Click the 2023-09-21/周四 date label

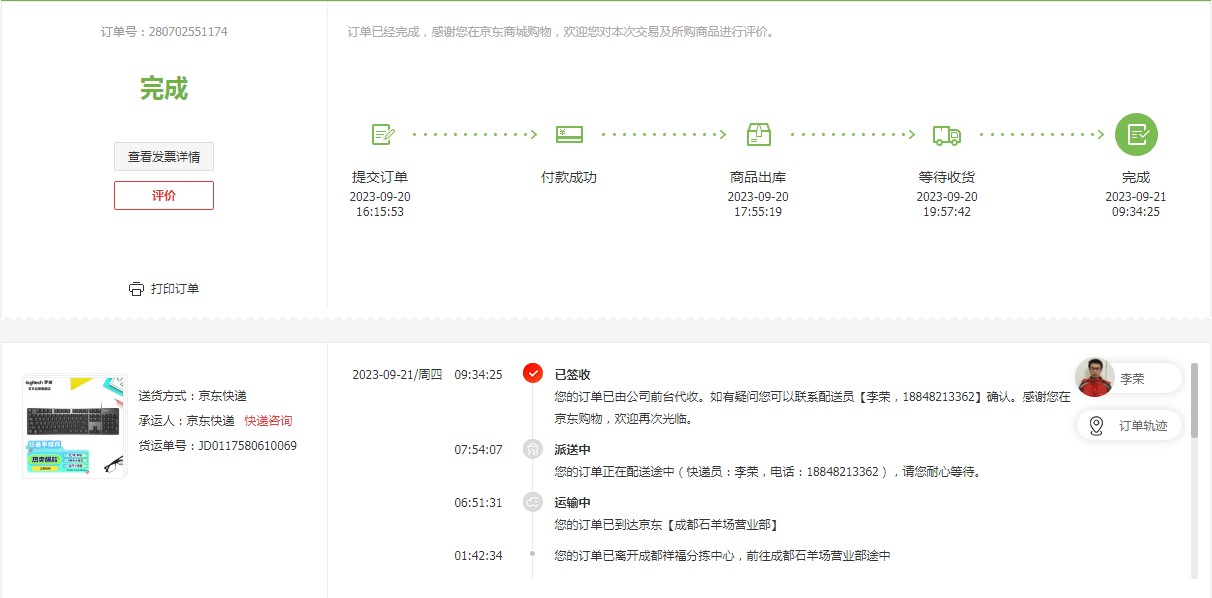(x=397, y=375)
